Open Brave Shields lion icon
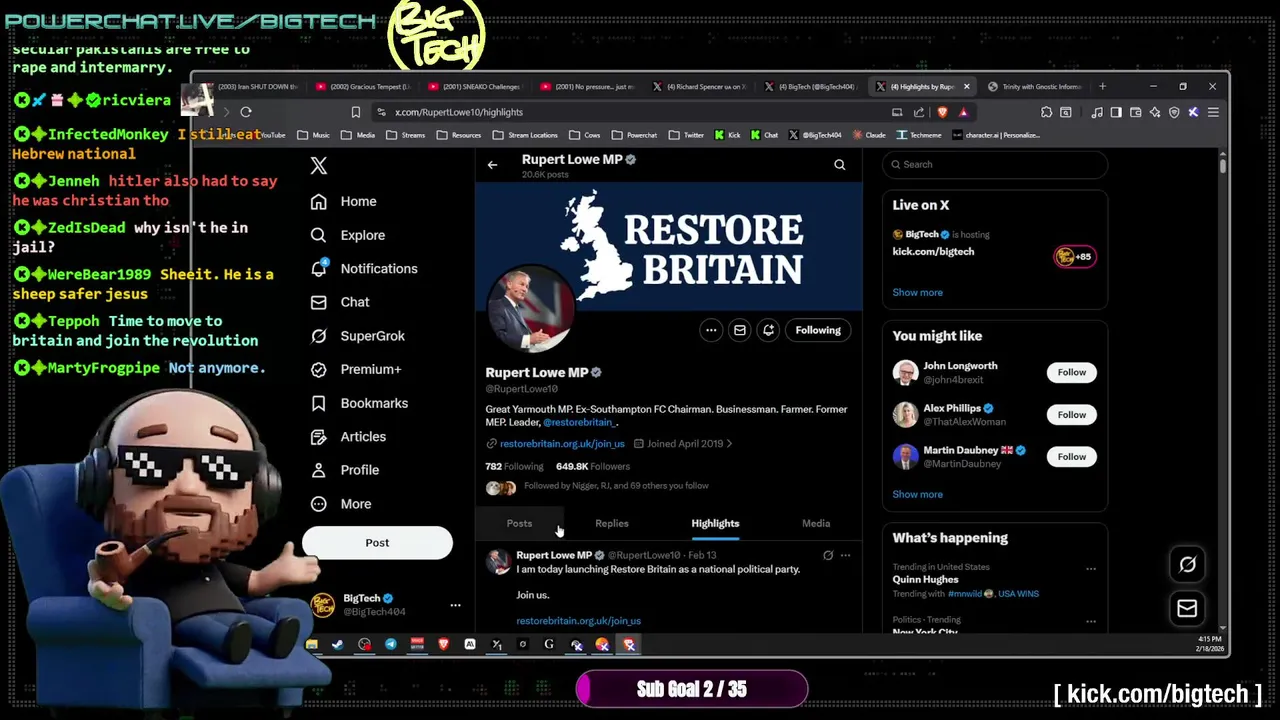The height and width of the screenshot is (720, 1280). point(942,113)
